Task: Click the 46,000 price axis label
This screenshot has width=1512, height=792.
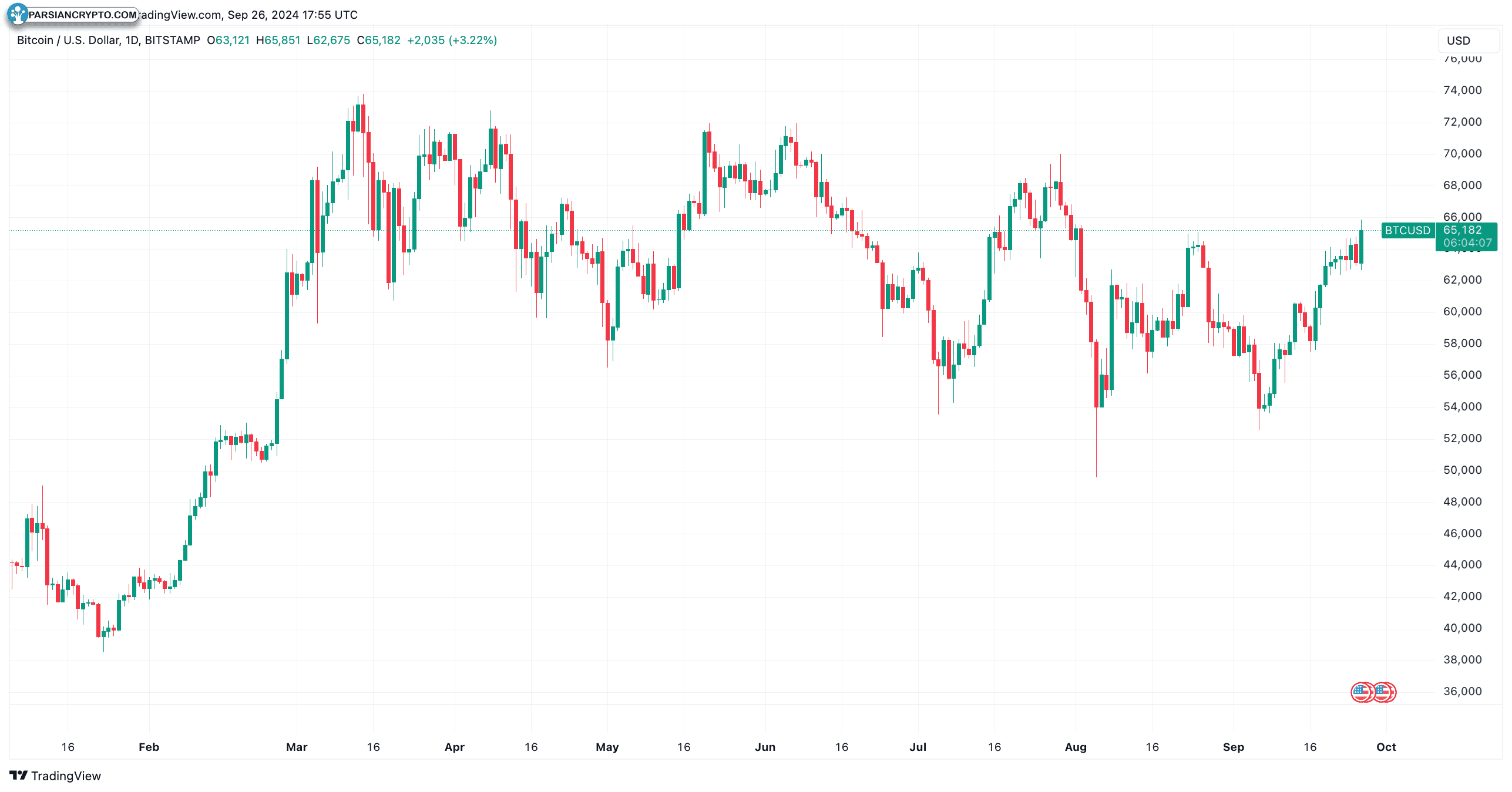Action: tap(1462, 534)
